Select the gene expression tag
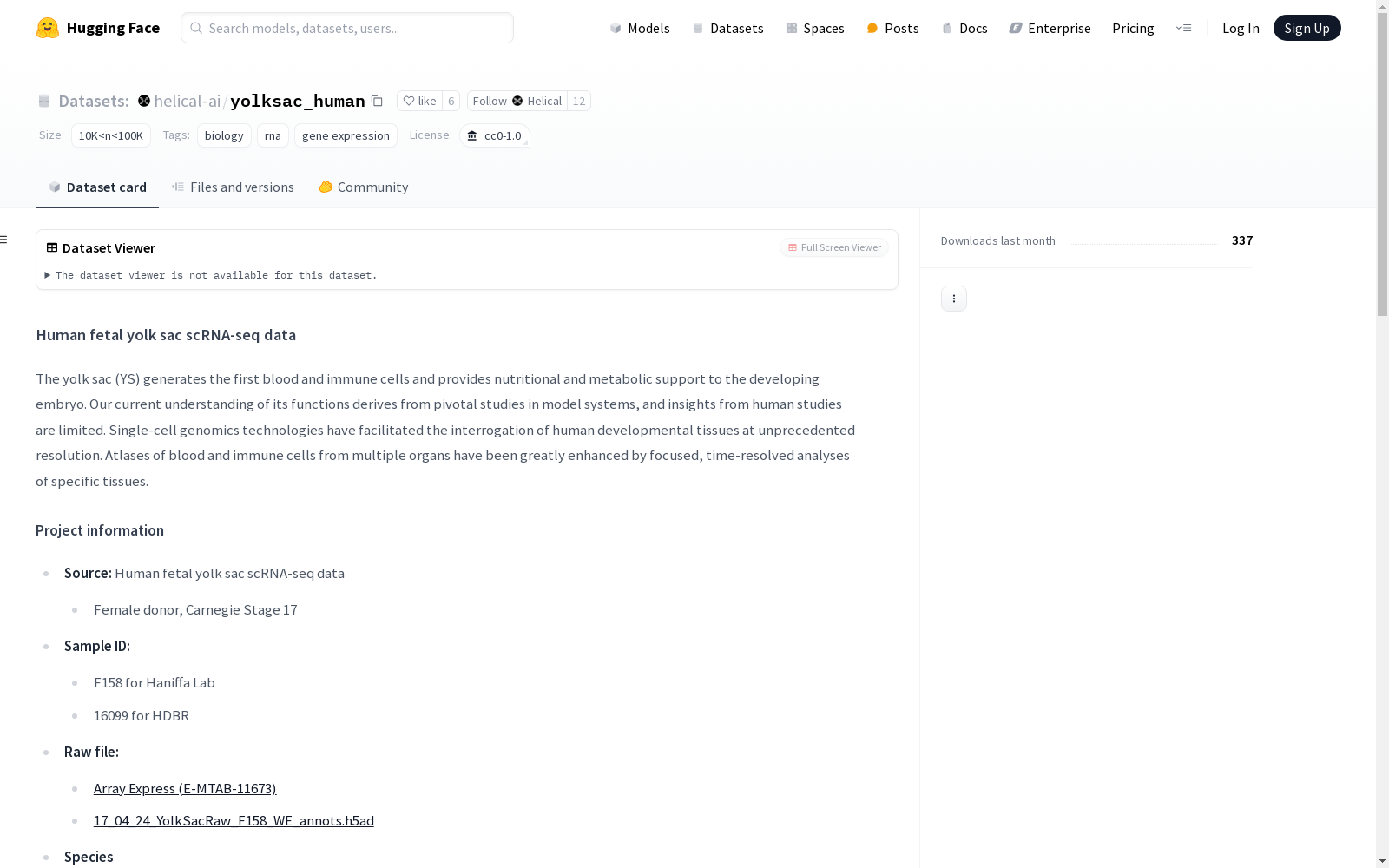Viewport: 1389px width, 868px height. click(x=346, y=135)
